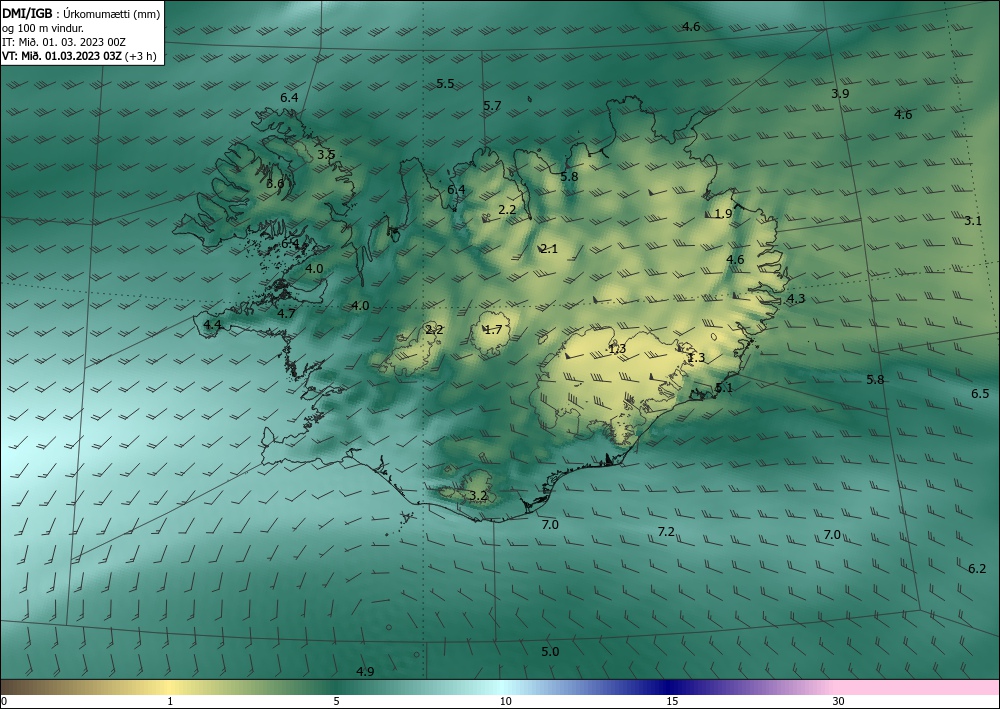Select the 5.8 value on the north coast
The image size is (1000, 709).
coord(569,177)
